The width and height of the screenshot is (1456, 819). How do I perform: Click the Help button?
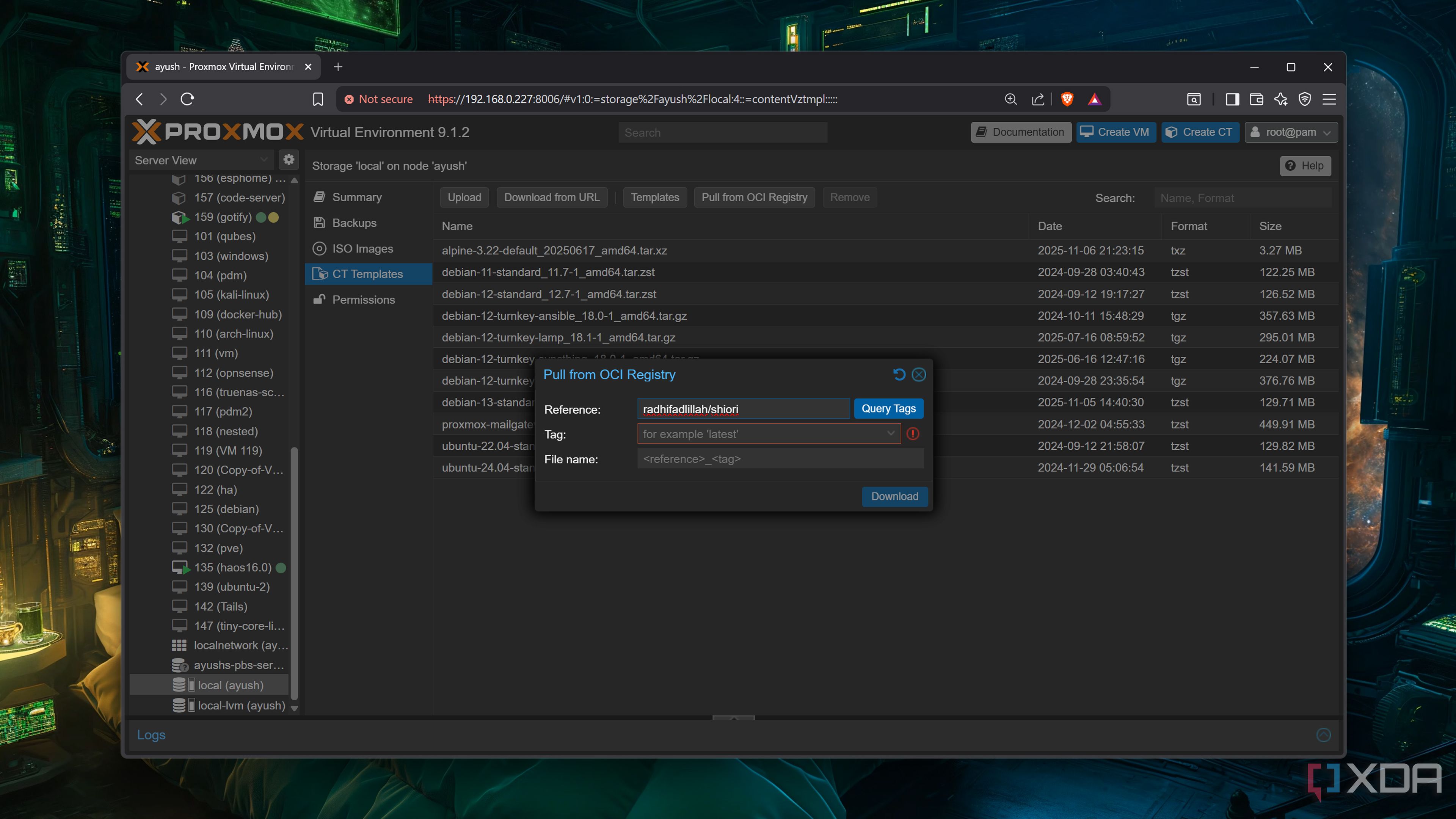point(1305,166)
